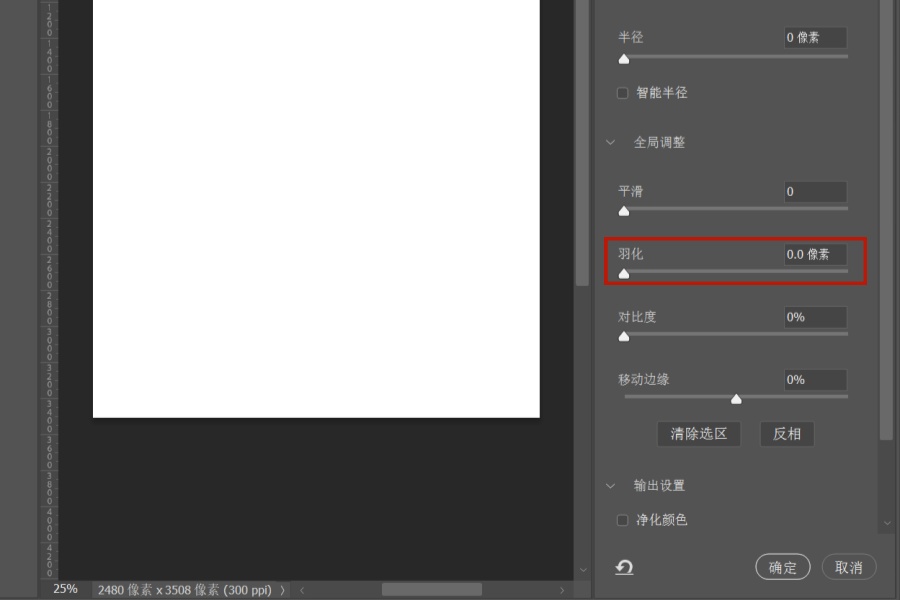Click the 25% zoom level field
This screenshot has height=600, width=900.
point(65,589)
